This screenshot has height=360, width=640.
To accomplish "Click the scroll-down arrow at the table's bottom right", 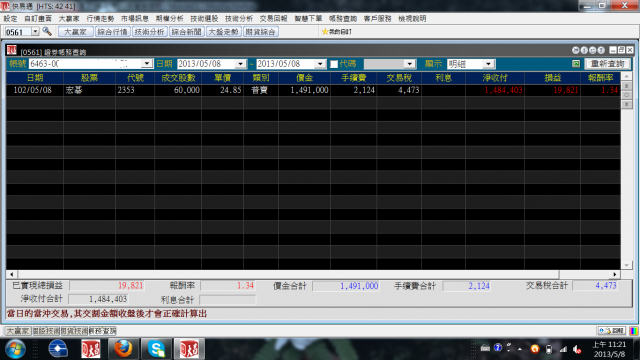I will click(627, 265).
